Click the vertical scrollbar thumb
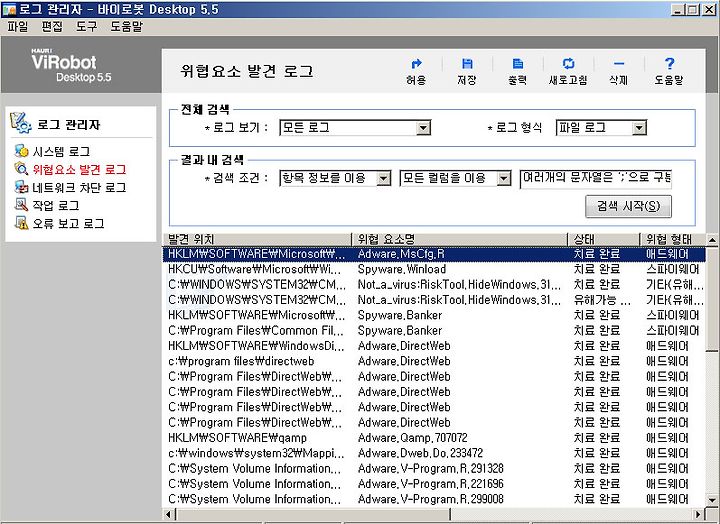The height and width of the screenshot is (524, 720). pyautogui.click(x=712, y=299)
